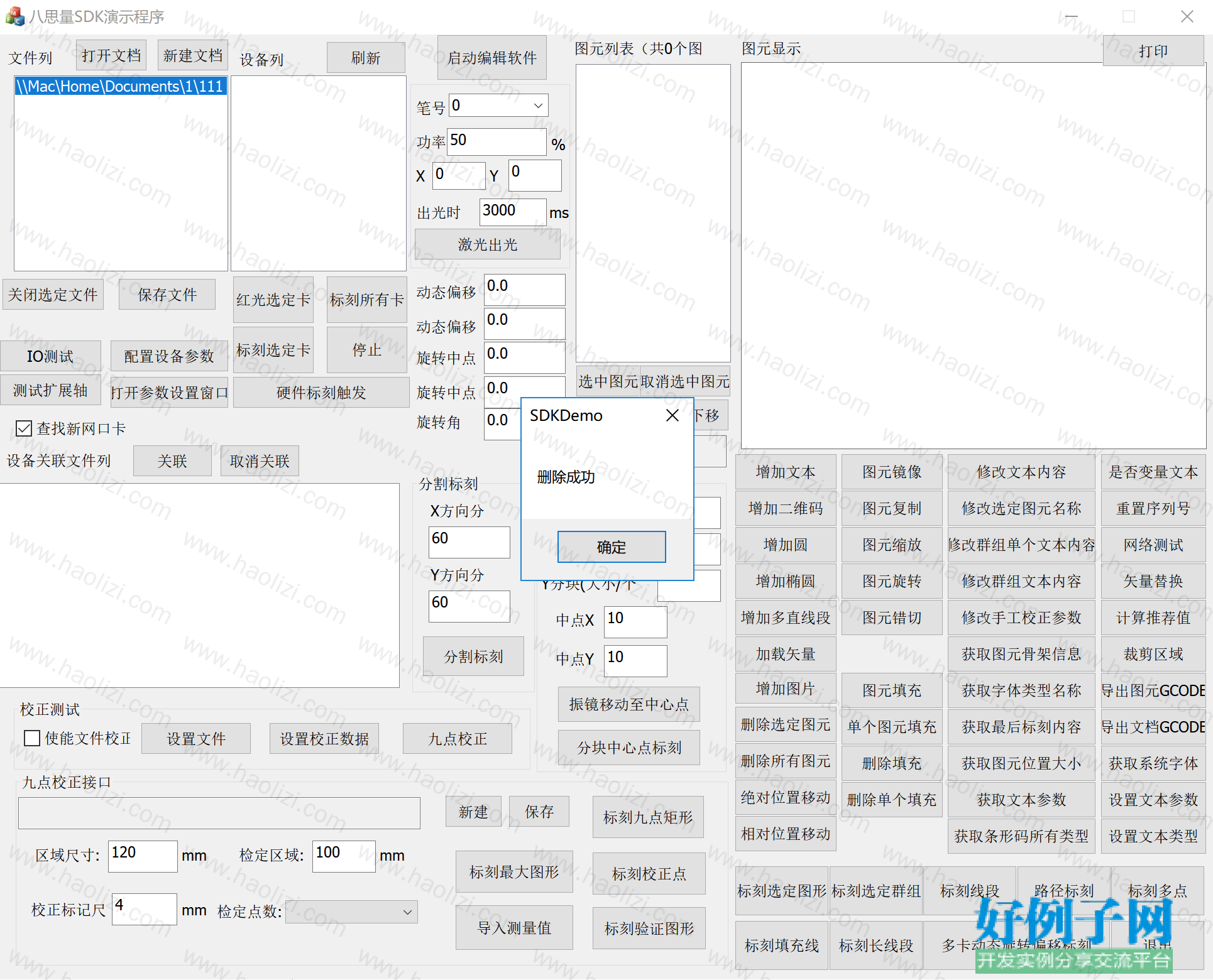
Task: Click the 保存文件 button
Action: point(167,295)
